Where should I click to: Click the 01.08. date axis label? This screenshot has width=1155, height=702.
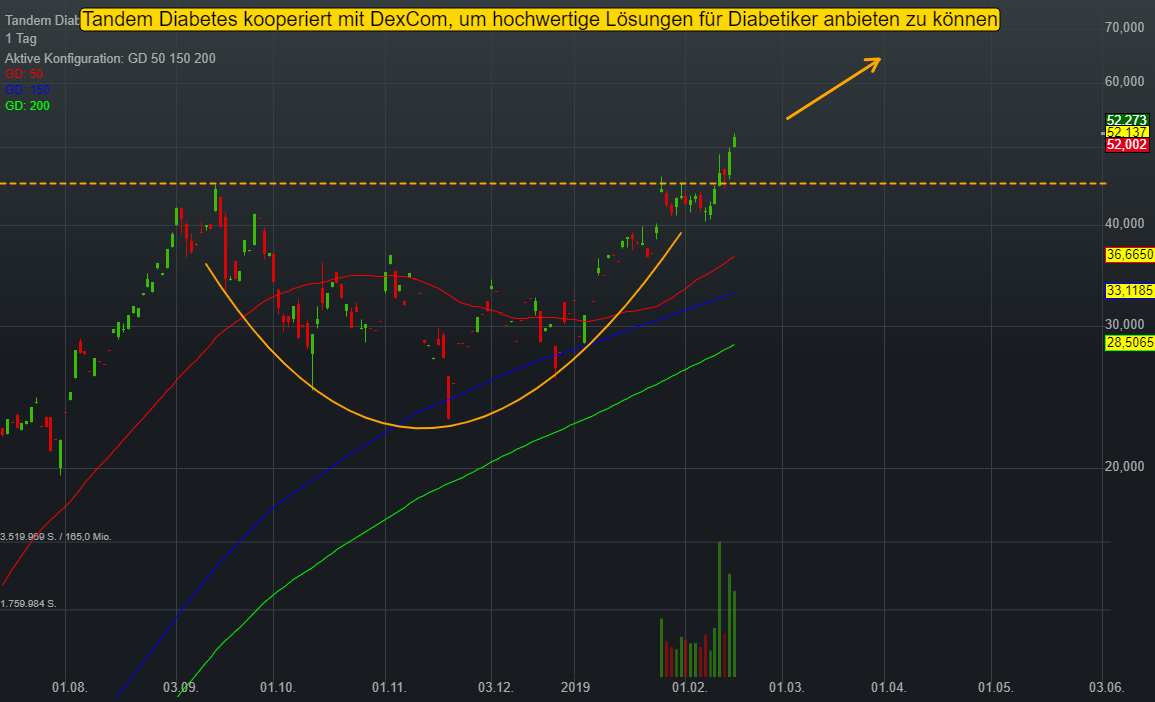coord(69,688)
